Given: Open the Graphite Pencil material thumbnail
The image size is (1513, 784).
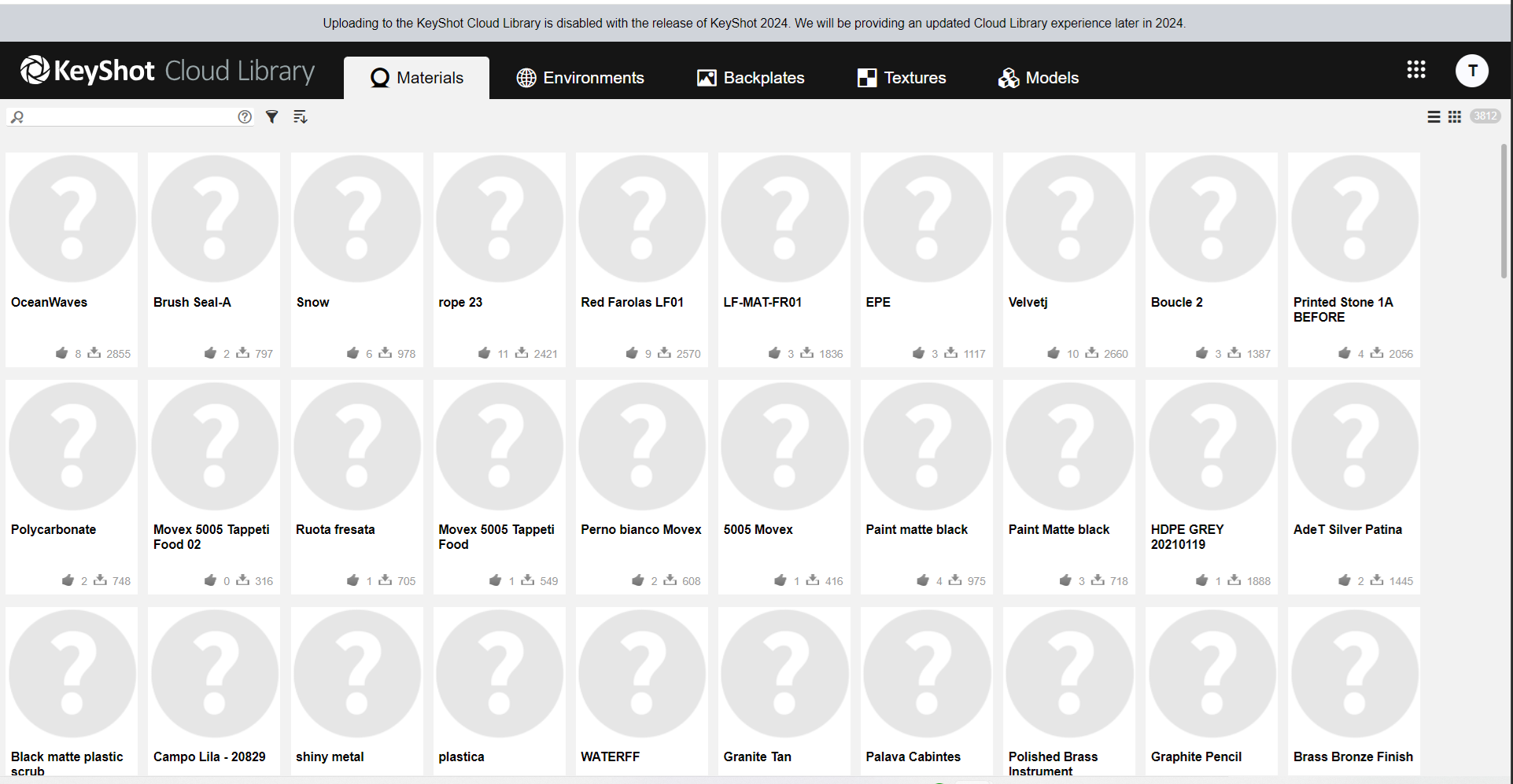Looking at the screenshot, I should 1212,673.
